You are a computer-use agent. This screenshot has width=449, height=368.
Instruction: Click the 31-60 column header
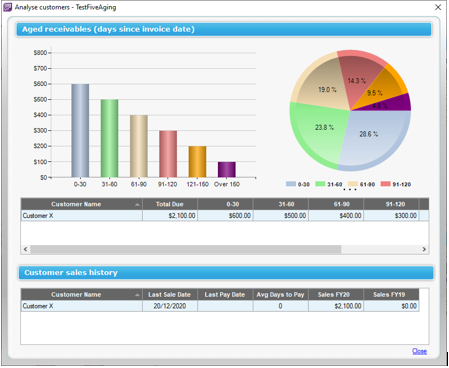(x=281, y=204)
